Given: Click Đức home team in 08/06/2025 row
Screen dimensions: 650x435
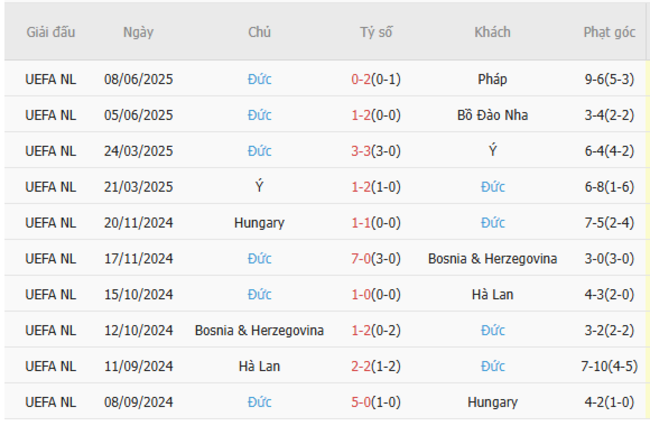Looking at the screenshot, I should point(260,79).
